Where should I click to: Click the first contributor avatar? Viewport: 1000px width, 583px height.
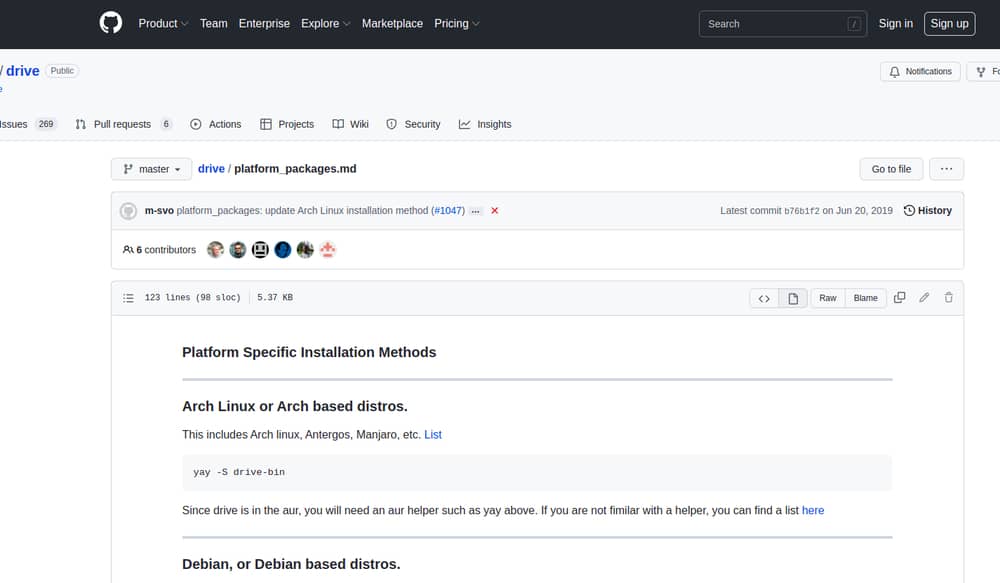[216, 250]
